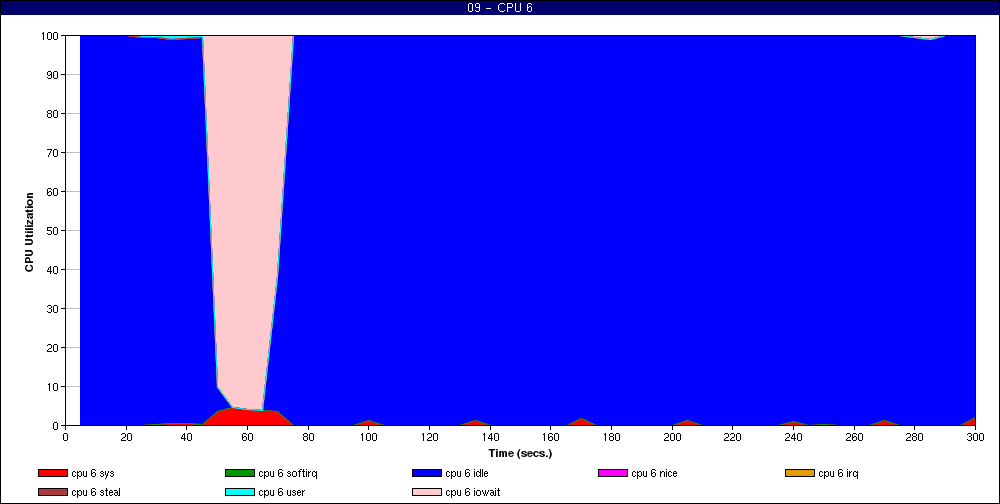Click x-axis tick label 300
This screenshot has width=1000, height=504.
975,437
